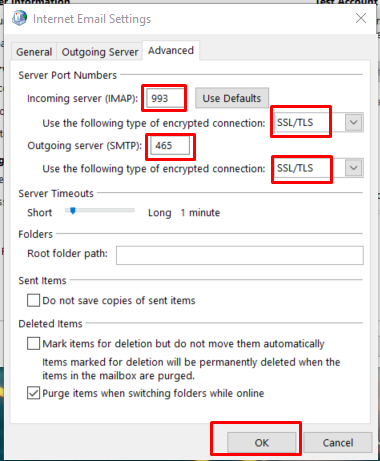Click the Internet Email Settings globe icon
Viewport: 380px width, 461px height.
click(x=19, y=18)
